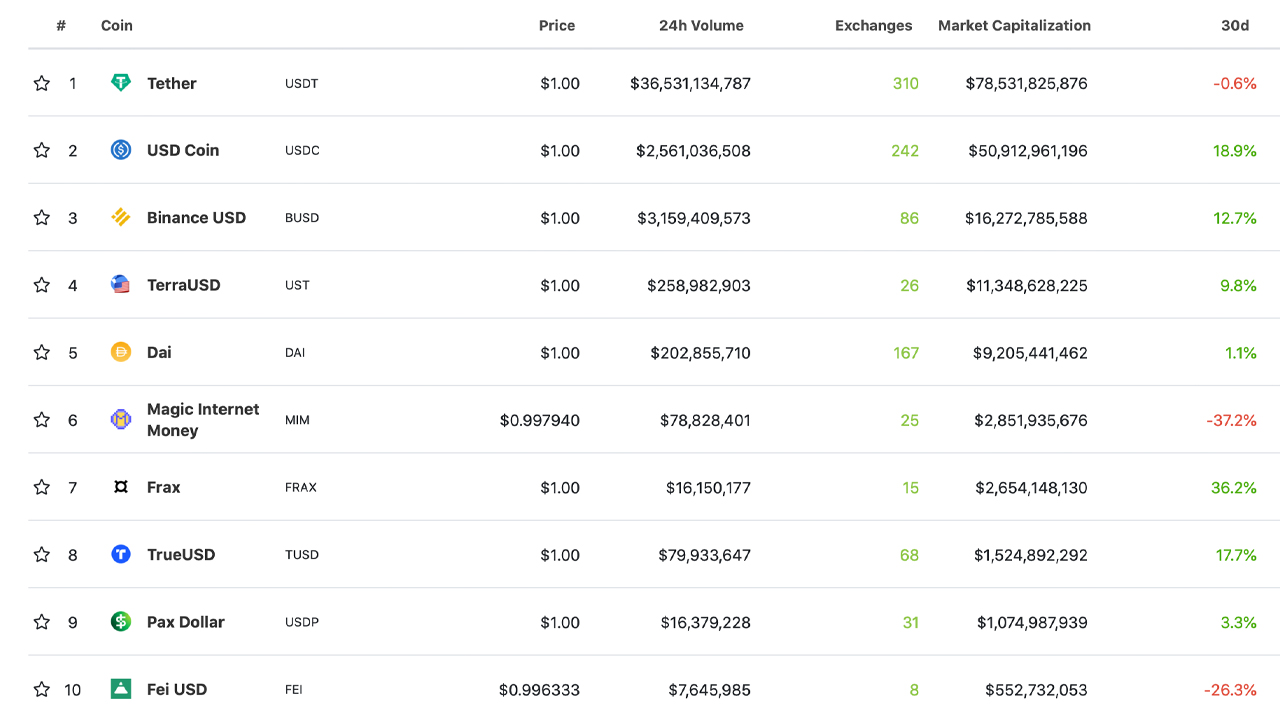
Task: Open Tether's 310 exchanges link
Action: coord(905,84)
